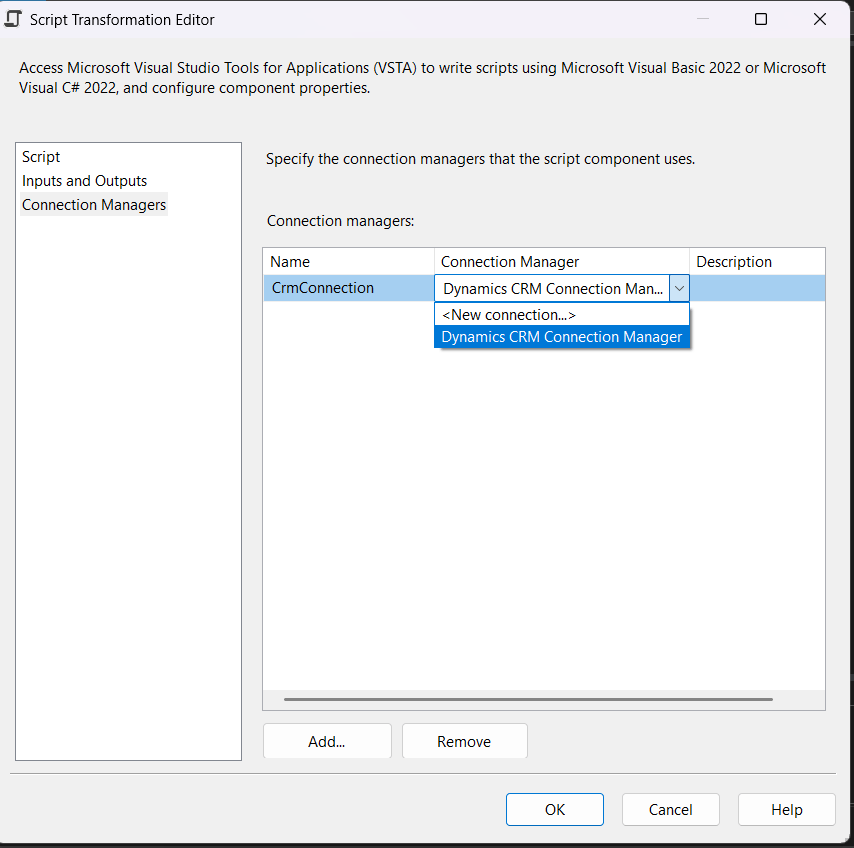This screenshot has height=848, width=854.
Task: Click the Remove button
Action: (x=464, y=741)
